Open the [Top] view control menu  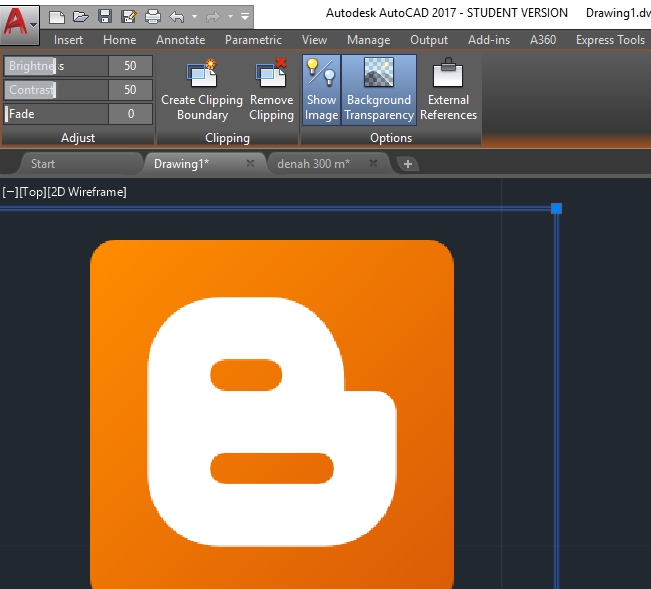pyautogui.click(x=31, y=192)
